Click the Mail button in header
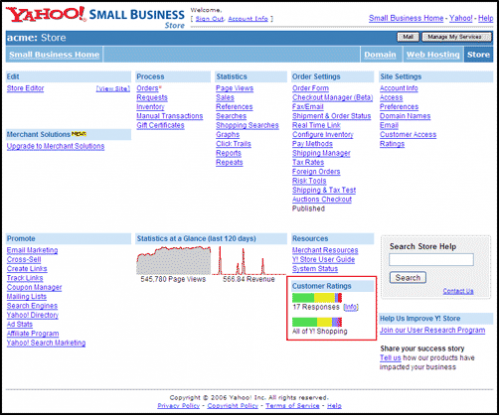Screen dimensions: 500x417 click(408, 37)
